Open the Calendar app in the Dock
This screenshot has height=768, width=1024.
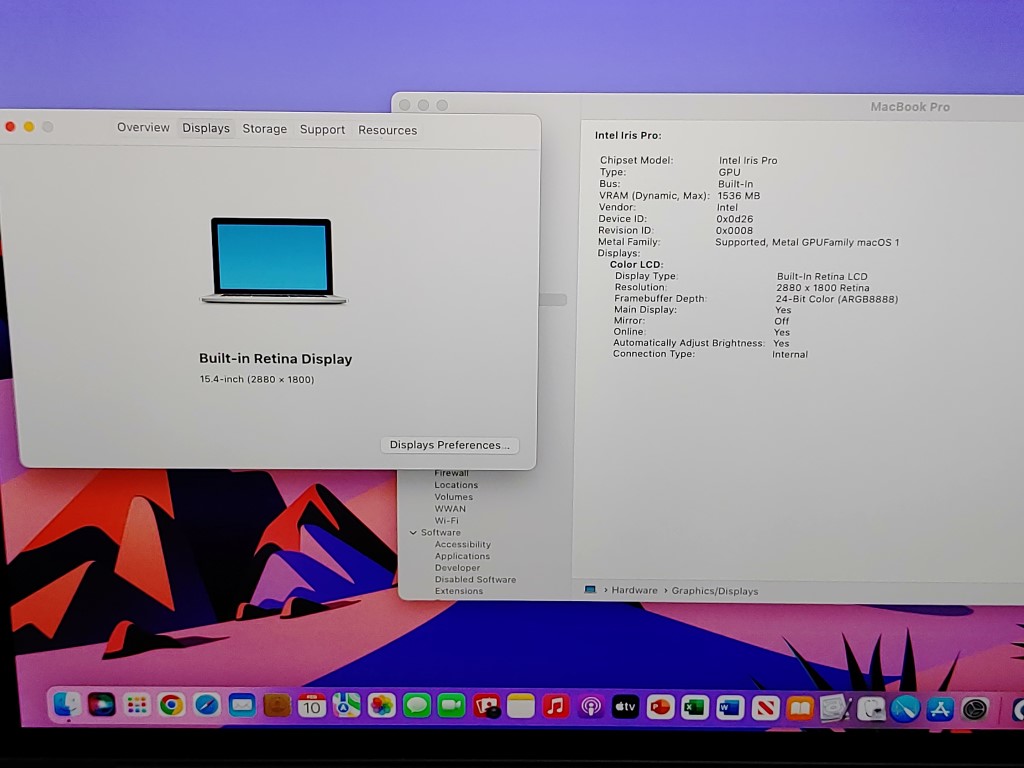312,705
